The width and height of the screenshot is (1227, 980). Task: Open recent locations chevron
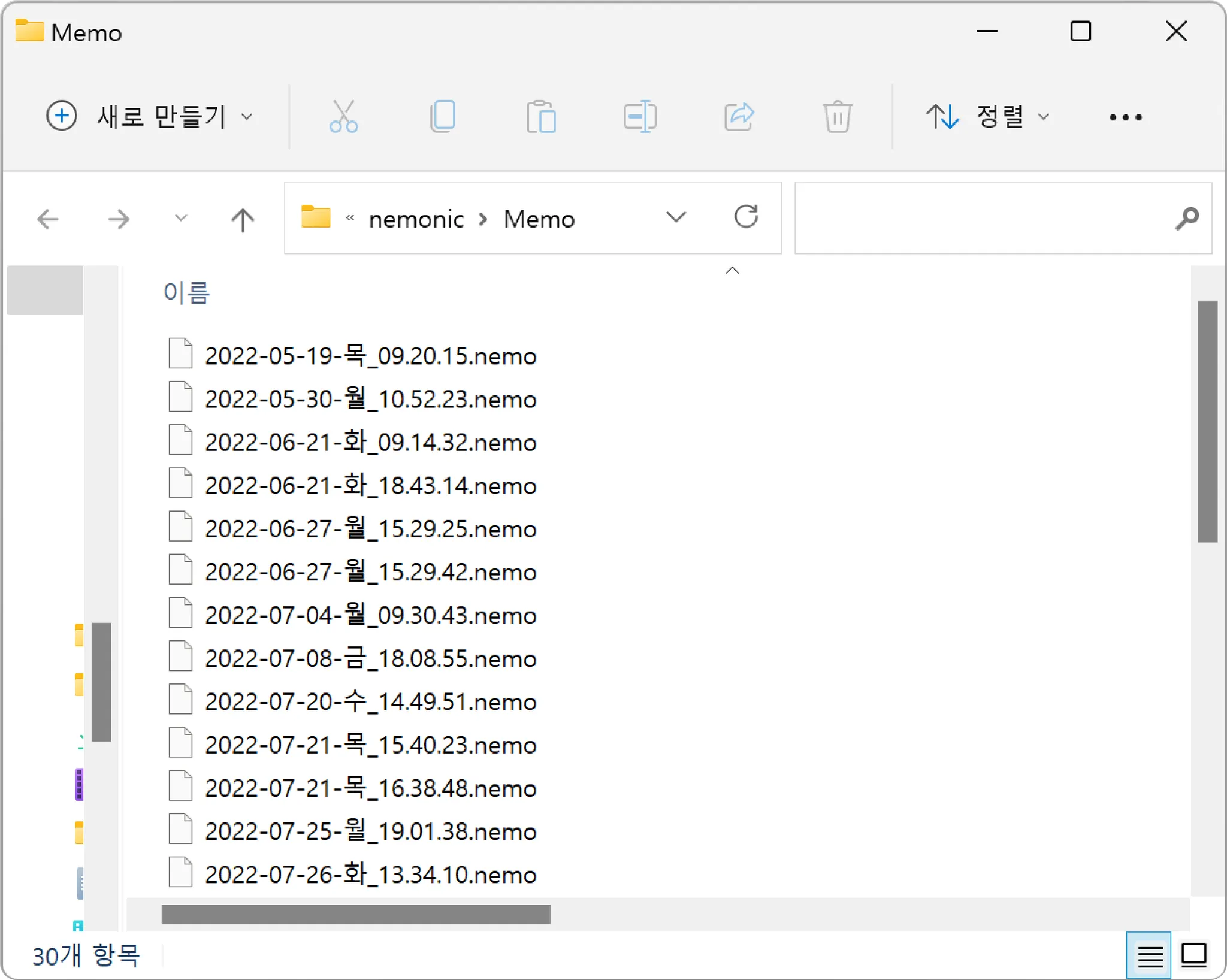pyautogui.click(x=180, y=219)
